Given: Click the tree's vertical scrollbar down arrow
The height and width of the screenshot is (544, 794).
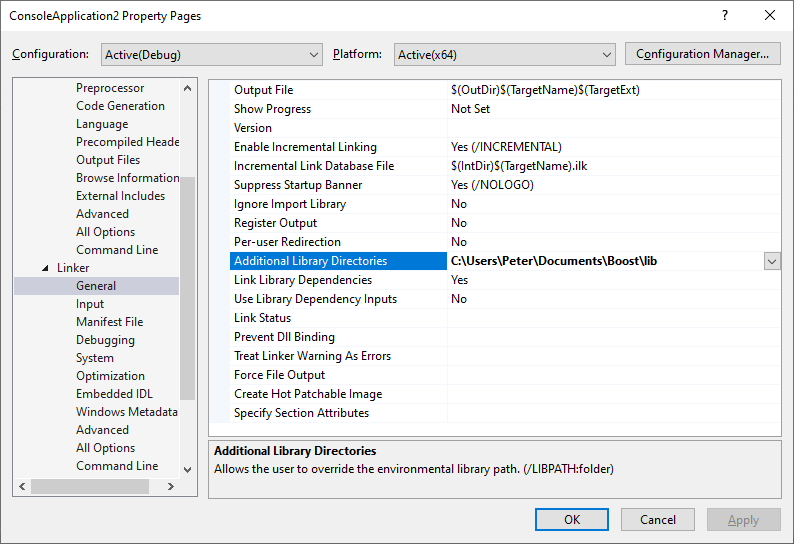Looking at the screenshot, I should click(x=188, y=468).
